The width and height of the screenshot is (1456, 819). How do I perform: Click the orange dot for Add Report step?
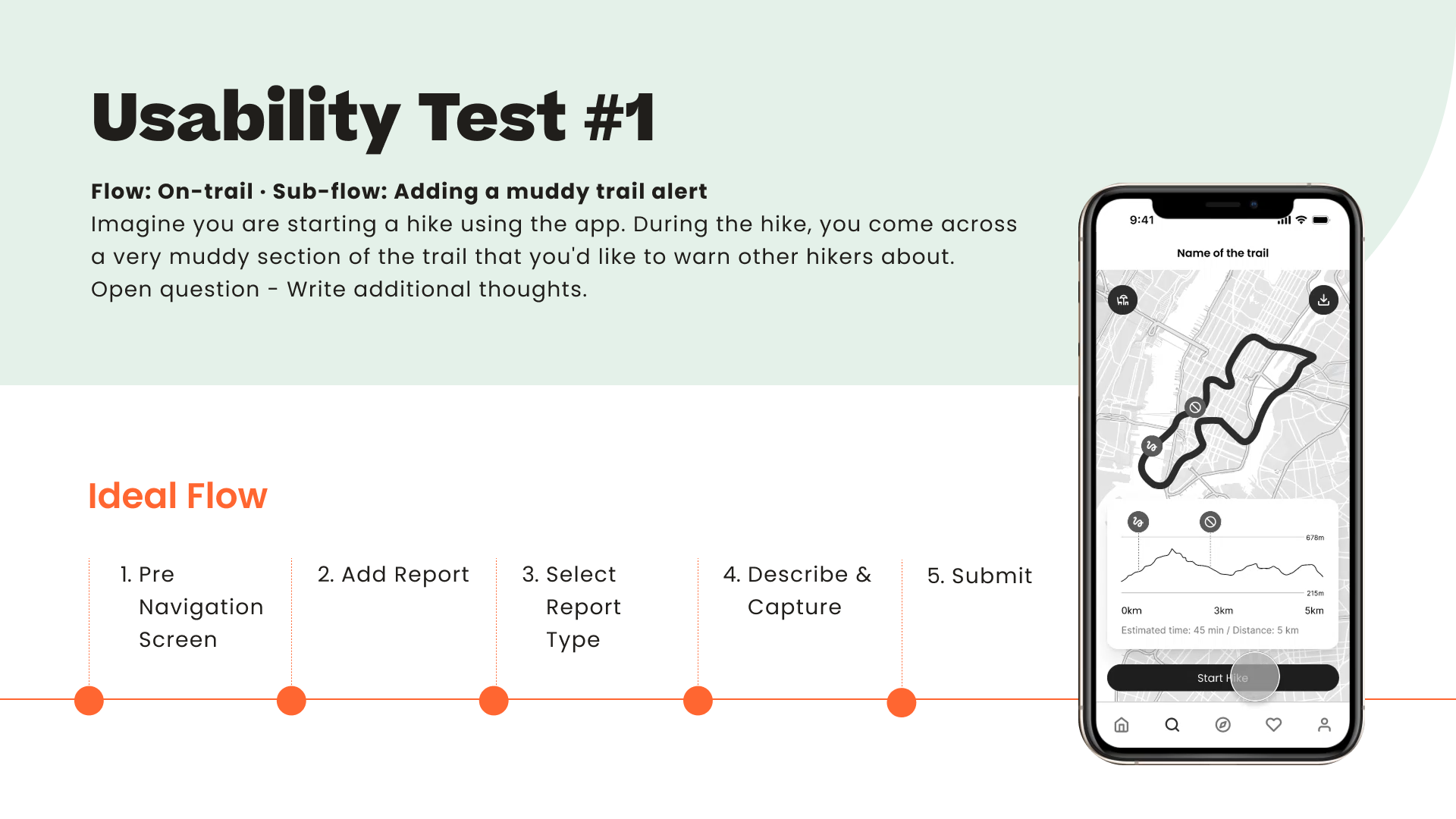tap(291, 701)
